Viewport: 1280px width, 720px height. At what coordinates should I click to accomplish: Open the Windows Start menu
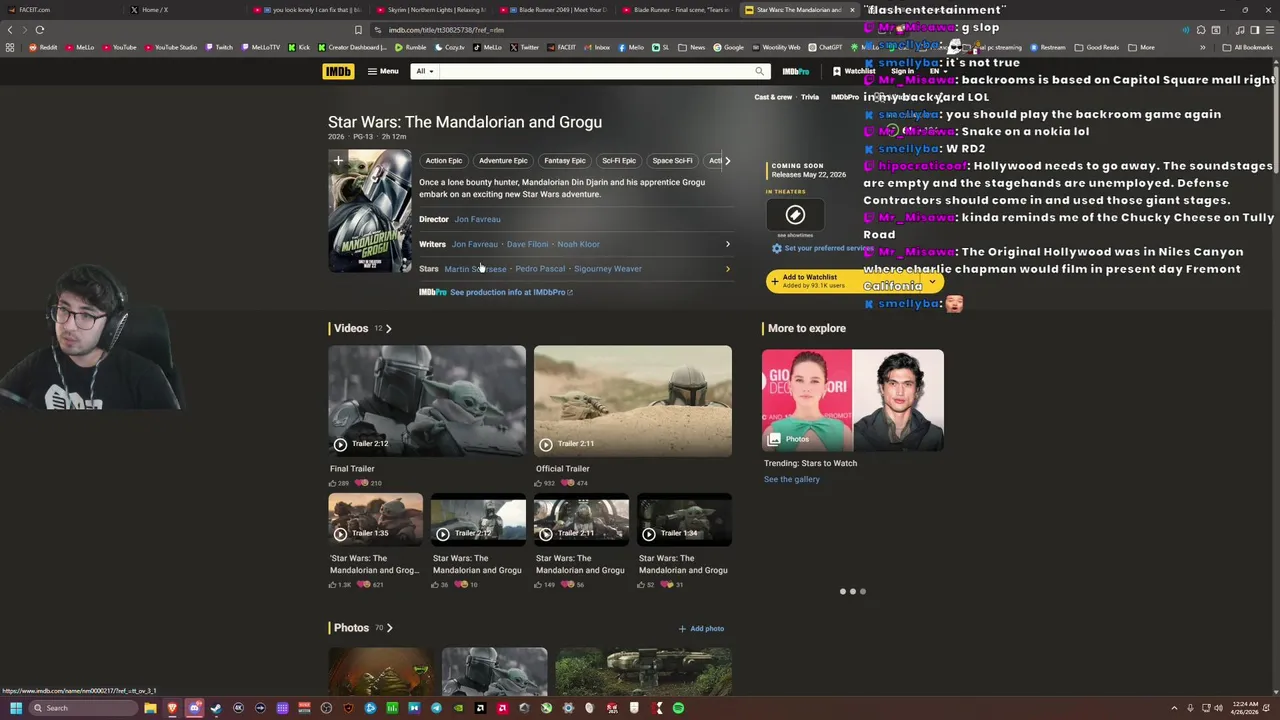pos(15,708)
